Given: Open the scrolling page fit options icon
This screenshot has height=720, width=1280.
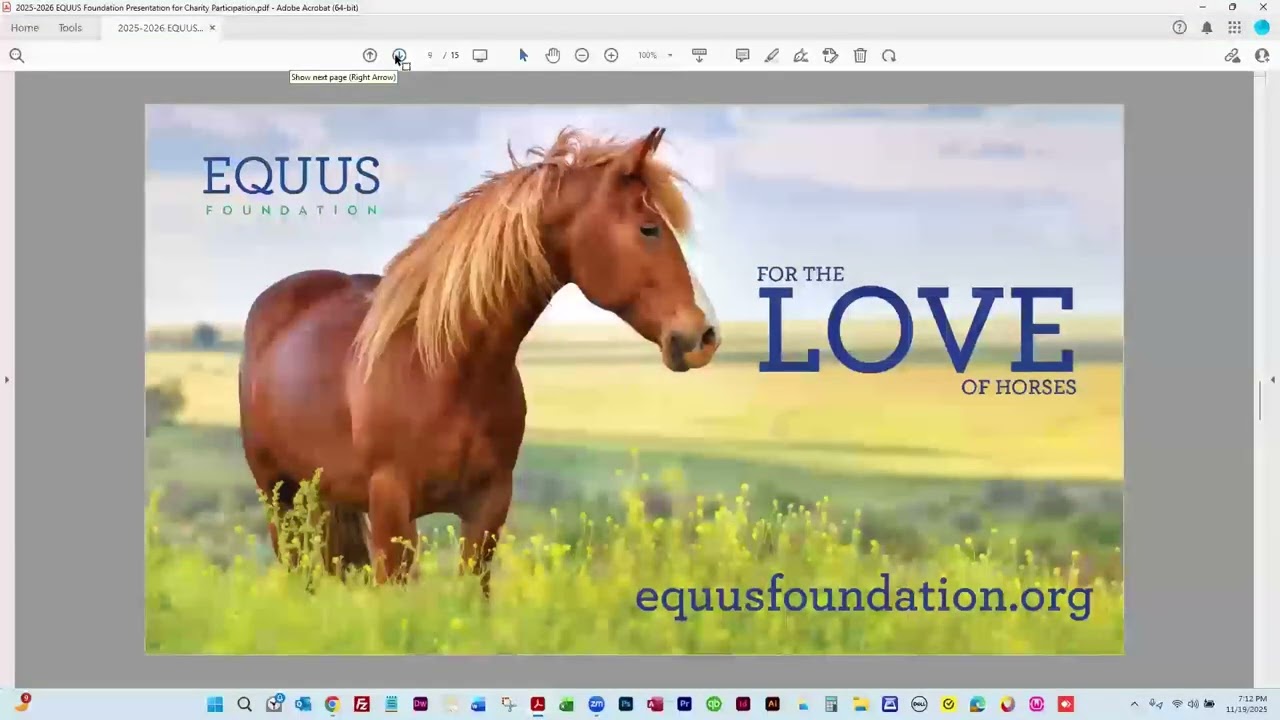Looking at the screenshot, I should point(699,55).
